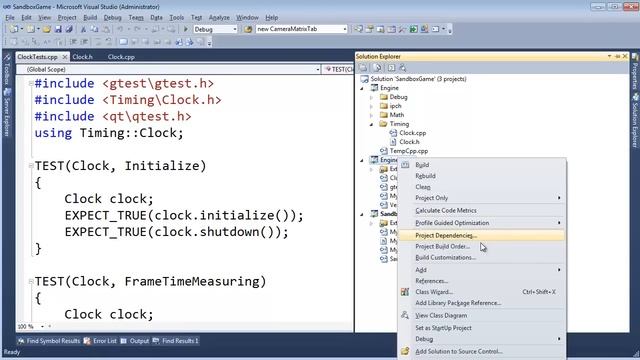Click the Clock.h header file icon
The image size is (640, 360).
[393, 142]
